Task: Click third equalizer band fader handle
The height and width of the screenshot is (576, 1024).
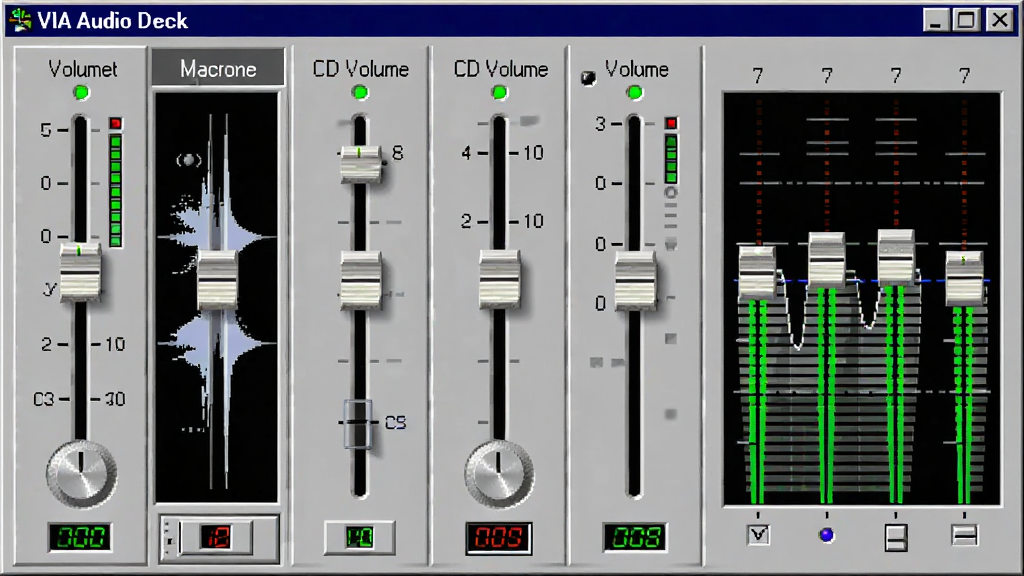Action: click(896, 257)
